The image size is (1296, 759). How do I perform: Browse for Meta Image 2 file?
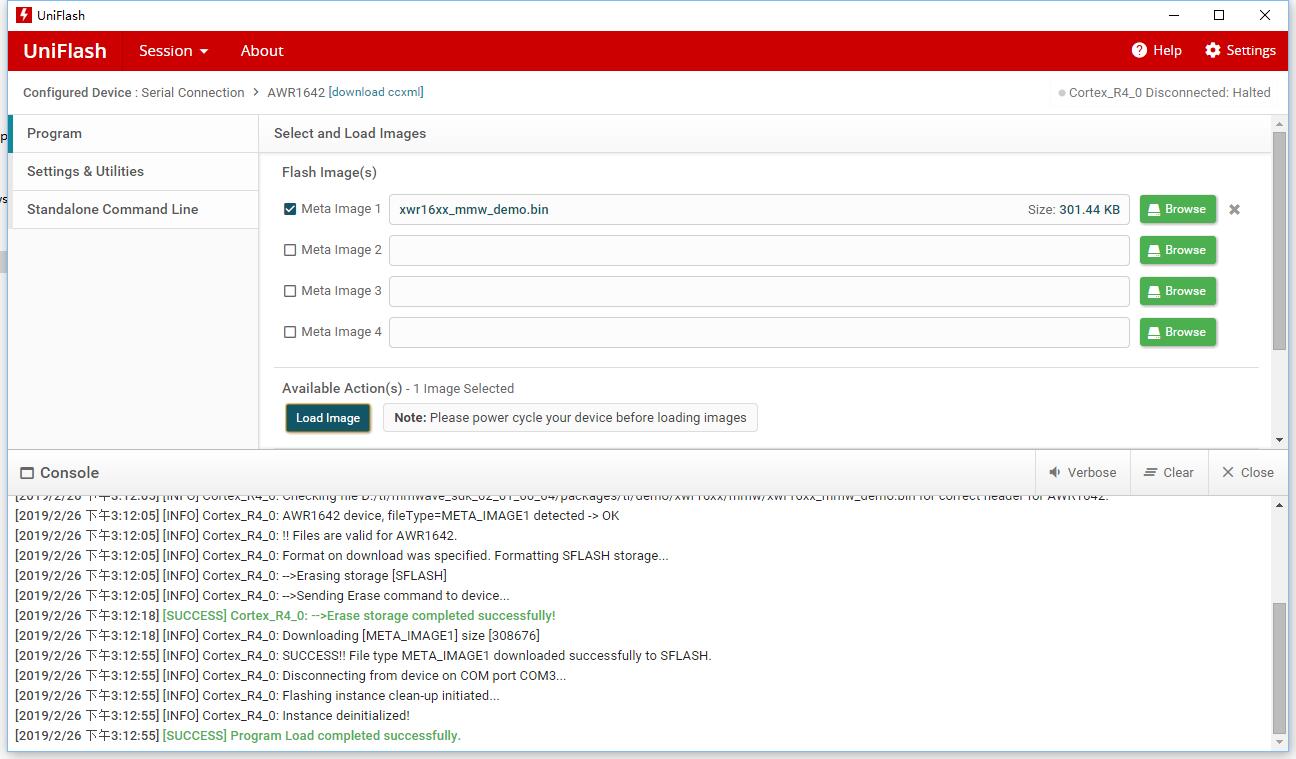pos(1178,250)
